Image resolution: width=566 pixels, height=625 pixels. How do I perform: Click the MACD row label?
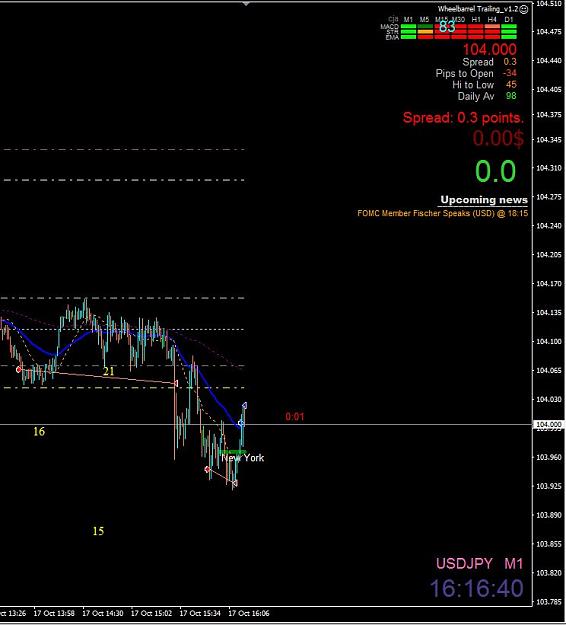click(389, 27)
